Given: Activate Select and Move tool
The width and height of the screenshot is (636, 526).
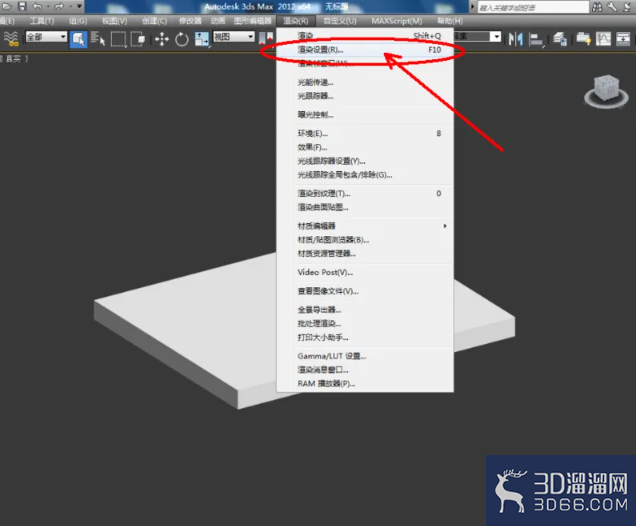Looking at the screenshot, I should pyautogui.click(x=162, y=39).
